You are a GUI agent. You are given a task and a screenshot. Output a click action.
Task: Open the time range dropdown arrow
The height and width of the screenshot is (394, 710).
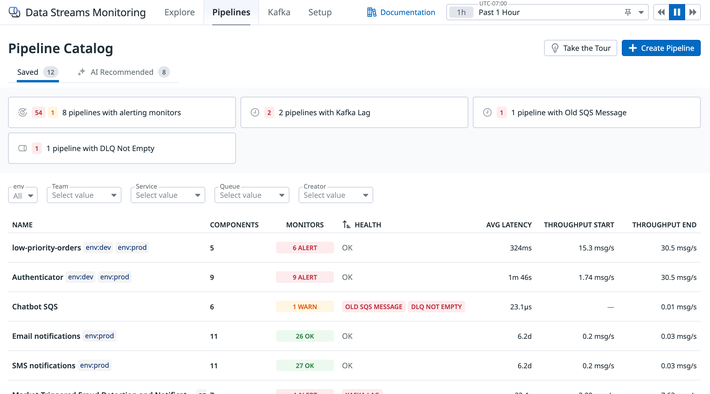(x=641, y=12)
